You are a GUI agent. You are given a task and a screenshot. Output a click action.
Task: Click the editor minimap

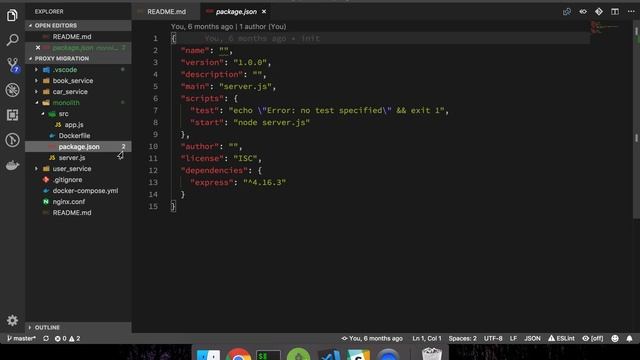[x=605, y=27]
